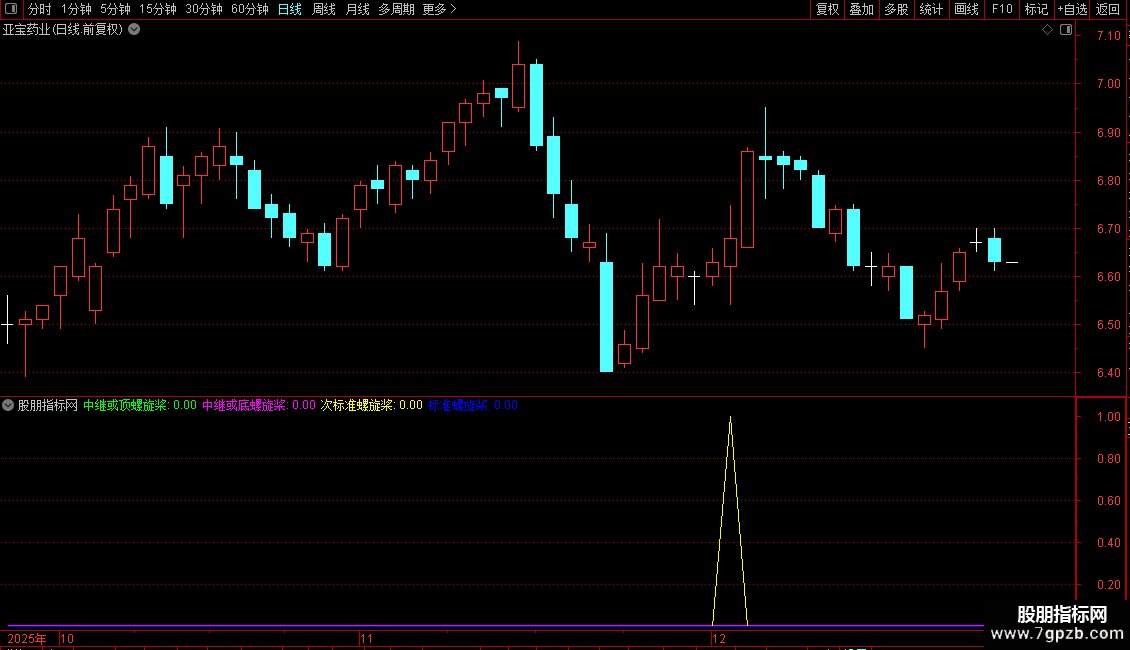Click the yellow spike peak in indicator panel
This screenshot has width=1130, height=650.
(730, 419)
